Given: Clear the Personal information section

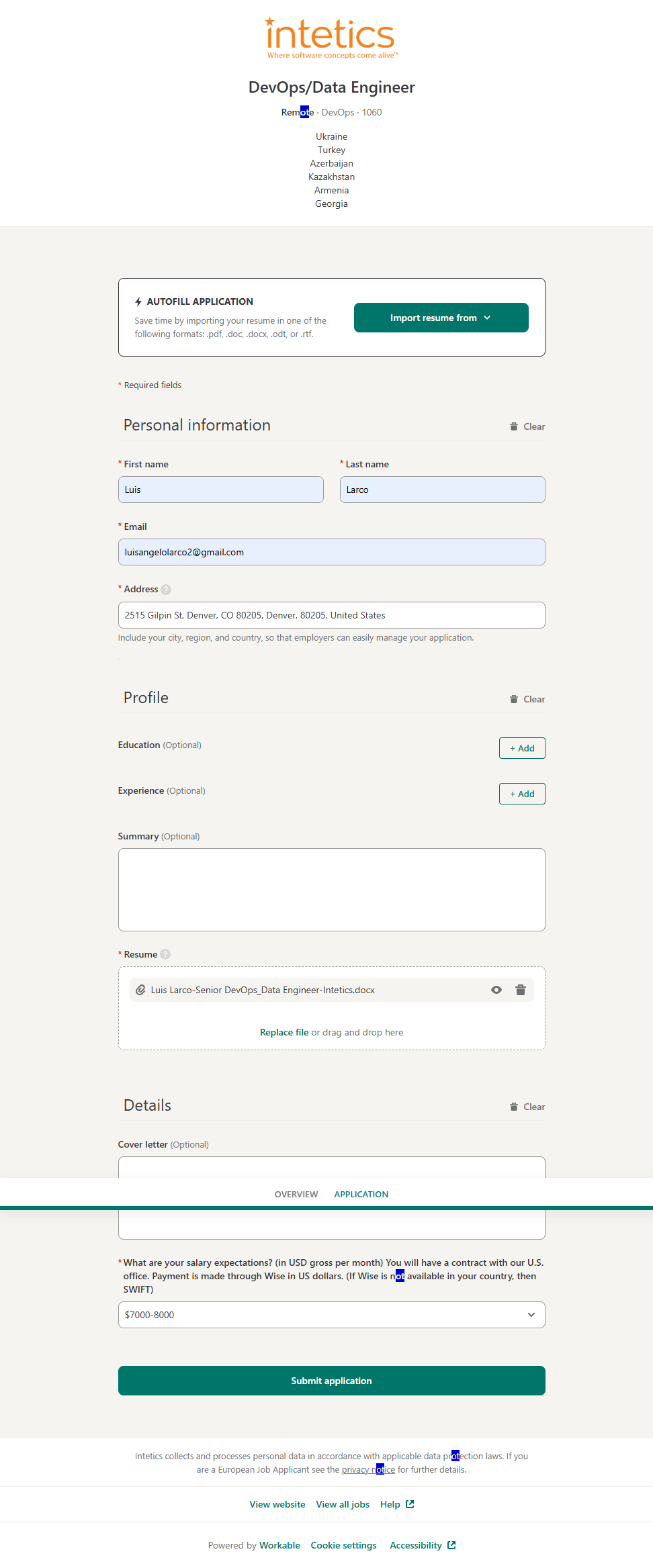Looking at the screenshot, I should (527, 426).
